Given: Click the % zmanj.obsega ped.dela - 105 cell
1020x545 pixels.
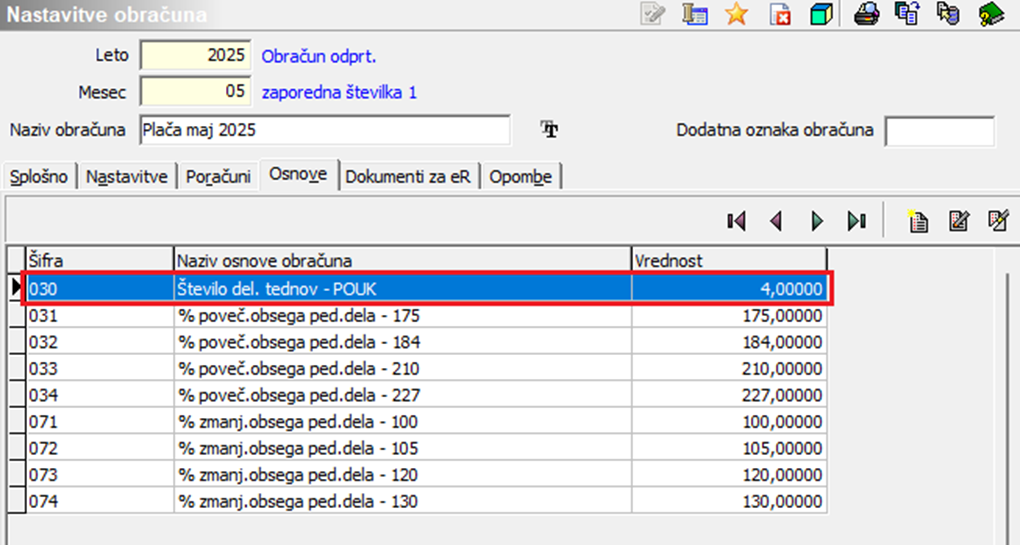Looking at the screenshot, I should (403, 449).
